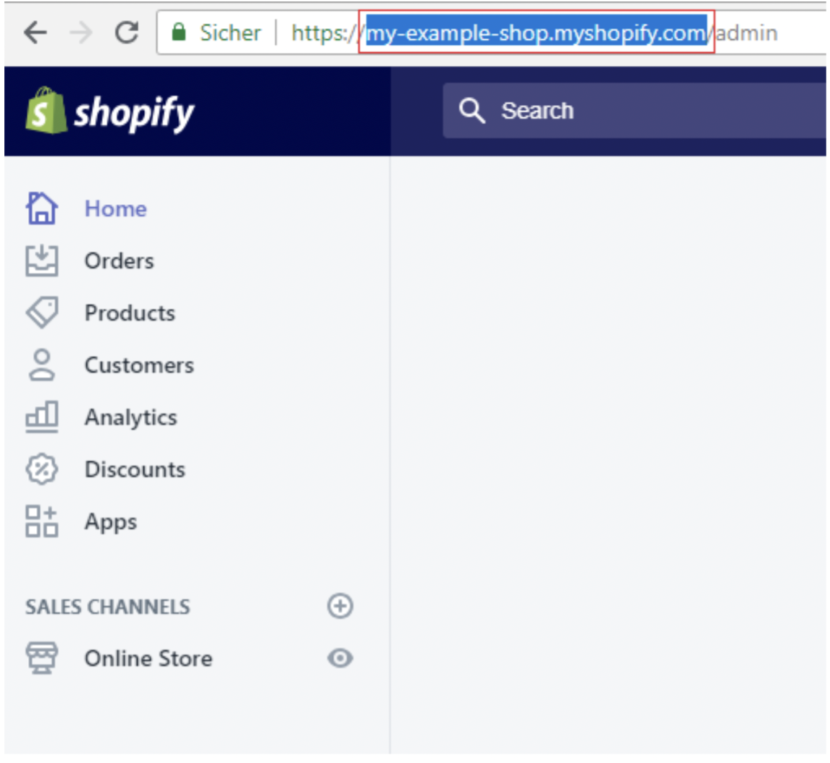Screen dimensions: 830x763
Task: Open the Apps menu item
Action: point(111,522)
